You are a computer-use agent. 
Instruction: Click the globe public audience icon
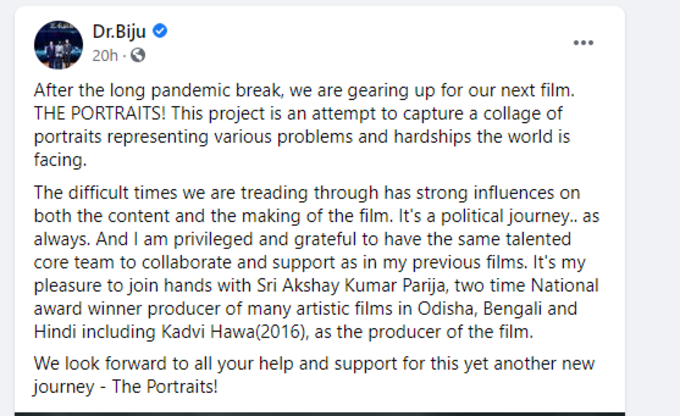click(138, 55)
